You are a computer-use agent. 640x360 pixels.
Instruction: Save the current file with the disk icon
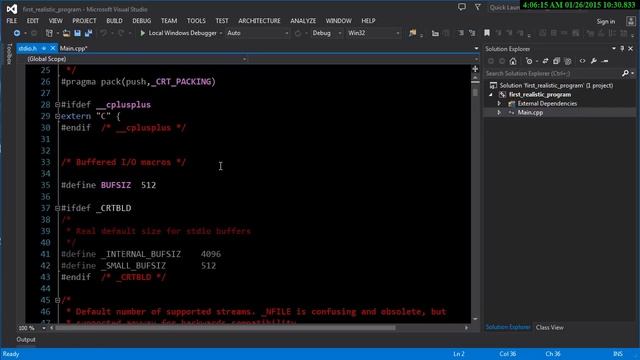click(x=77, y=33)
